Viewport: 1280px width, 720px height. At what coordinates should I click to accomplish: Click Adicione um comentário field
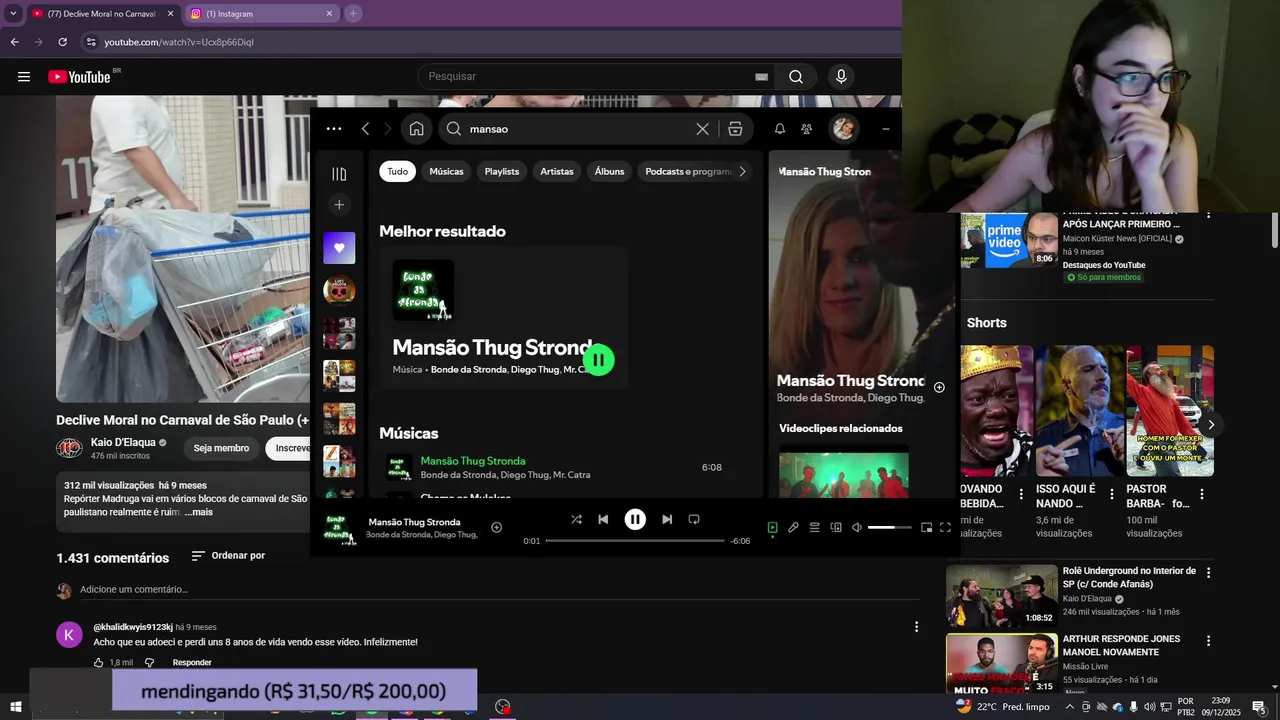(498, 590)
